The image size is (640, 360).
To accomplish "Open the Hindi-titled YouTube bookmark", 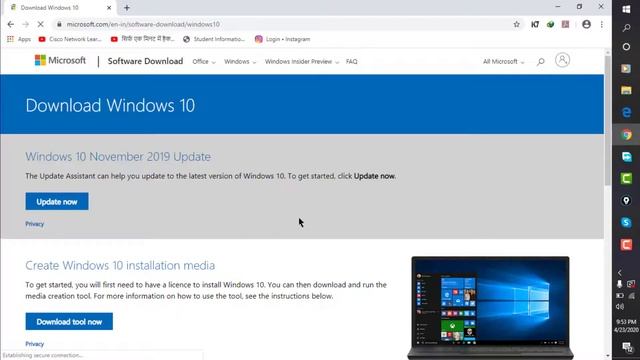I will click(142, 39).
